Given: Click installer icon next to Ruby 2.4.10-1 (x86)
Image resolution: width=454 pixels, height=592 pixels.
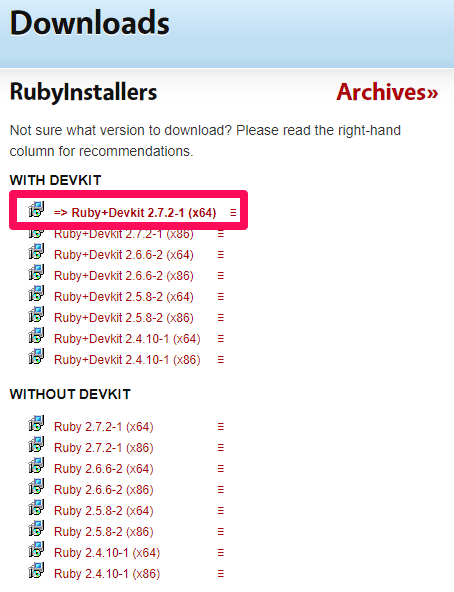Looking at the screenshot, I should [x=36, y=570].
